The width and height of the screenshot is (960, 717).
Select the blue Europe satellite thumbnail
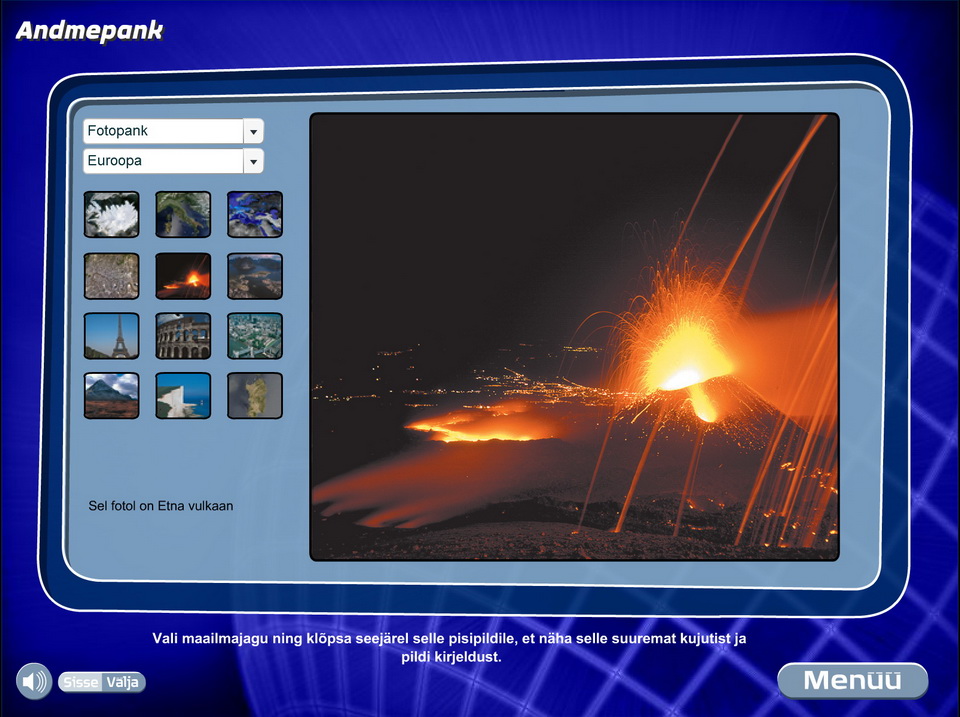255,214
